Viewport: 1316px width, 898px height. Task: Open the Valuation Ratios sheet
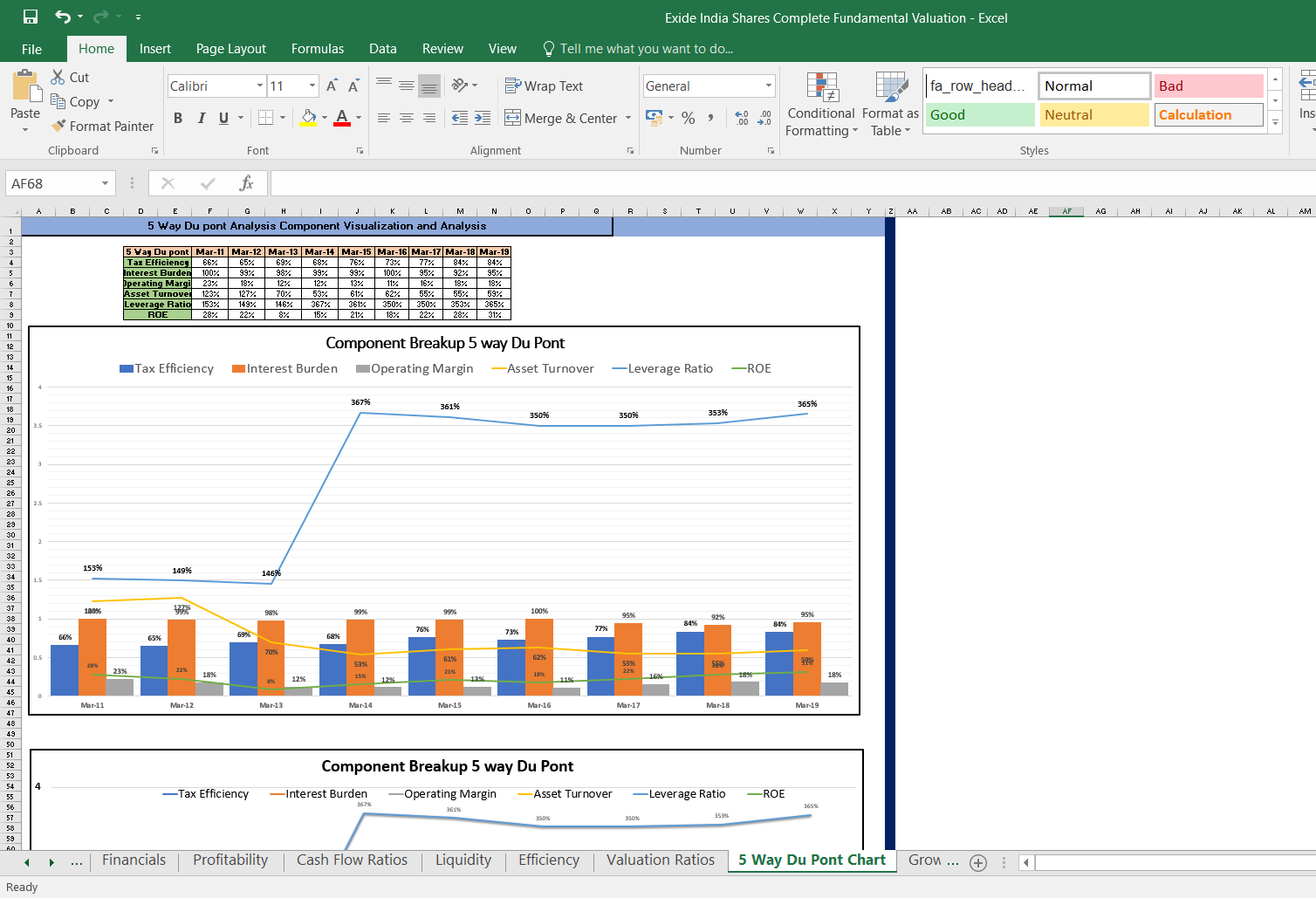(x=661, y=860)
